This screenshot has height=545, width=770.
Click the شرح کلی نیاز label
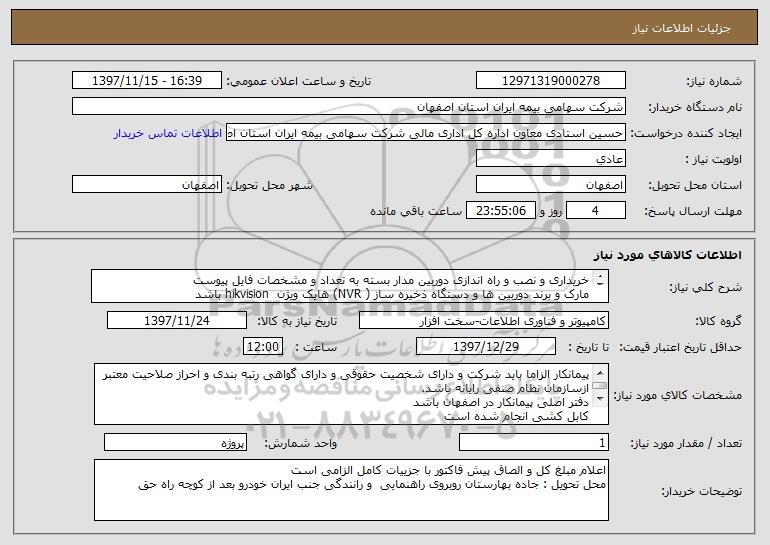[x=706, y=287]
